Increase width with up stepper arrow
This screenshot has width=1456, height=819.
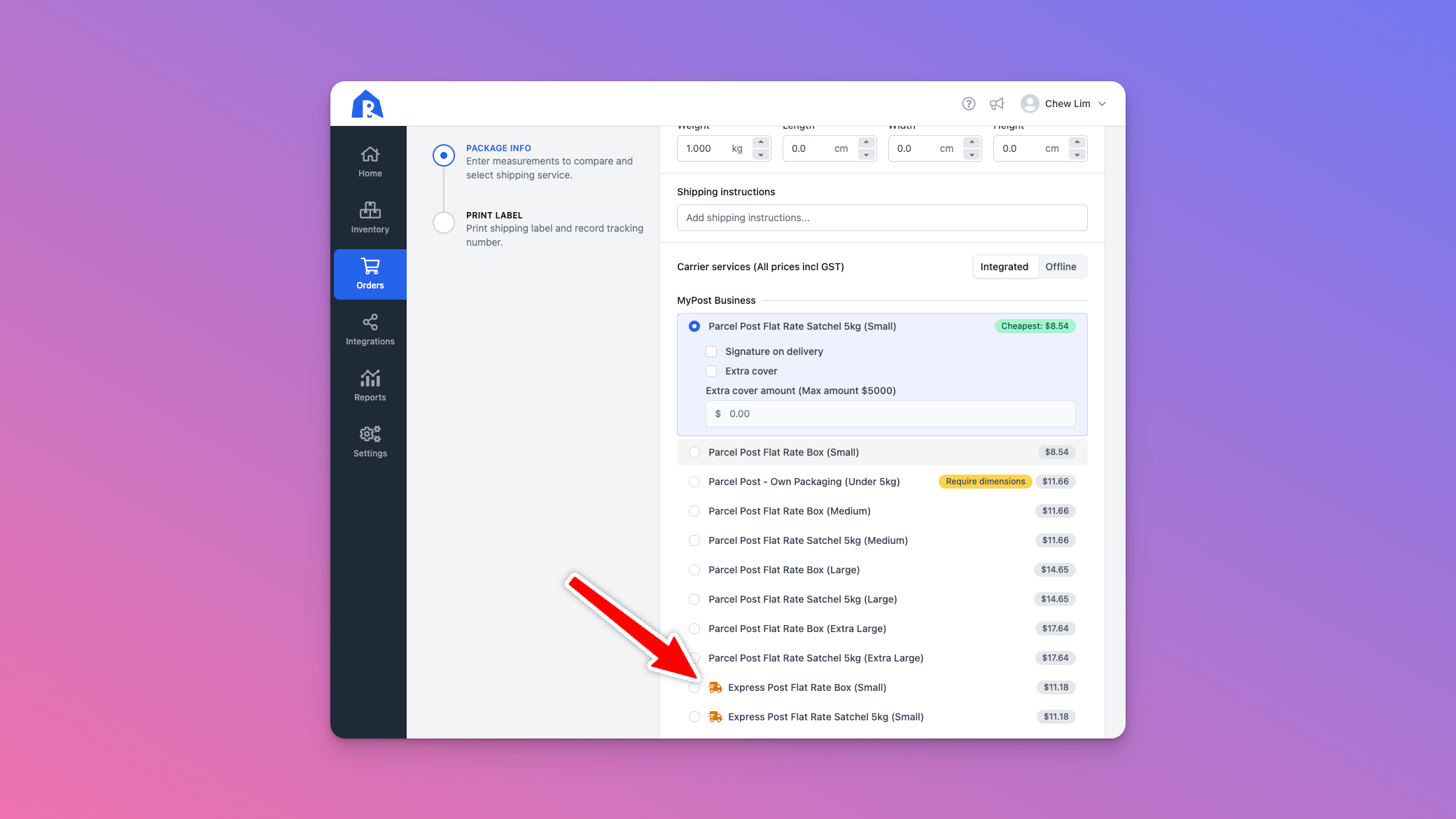pos(972,142)
